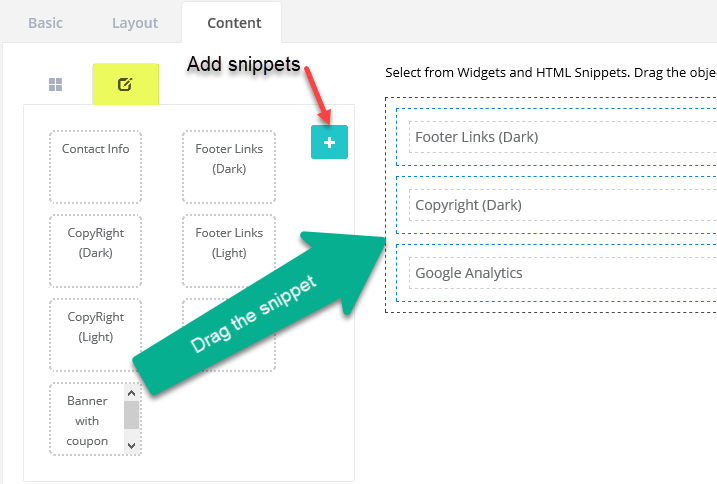Select placed Google Analytics block
717x484 pixels.
pyautogui.click(x=562, y=273)
